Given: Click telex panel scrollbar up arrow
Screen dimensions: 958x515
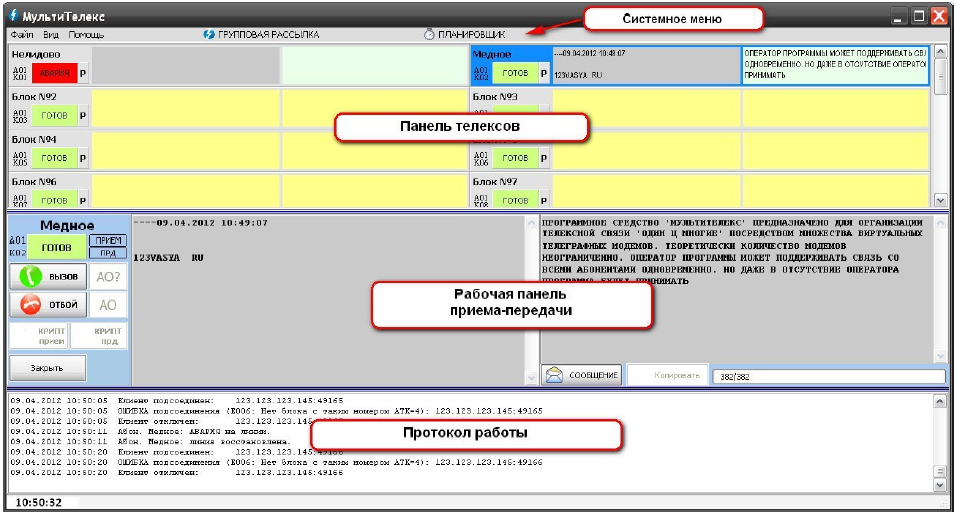Looking at the screenshot, I should point(940,53).
